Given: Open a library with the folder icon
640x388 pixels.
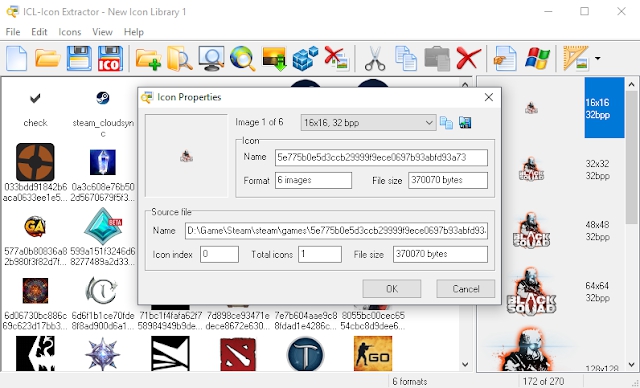Looking at the screenshot, I should tap(47, 59).
